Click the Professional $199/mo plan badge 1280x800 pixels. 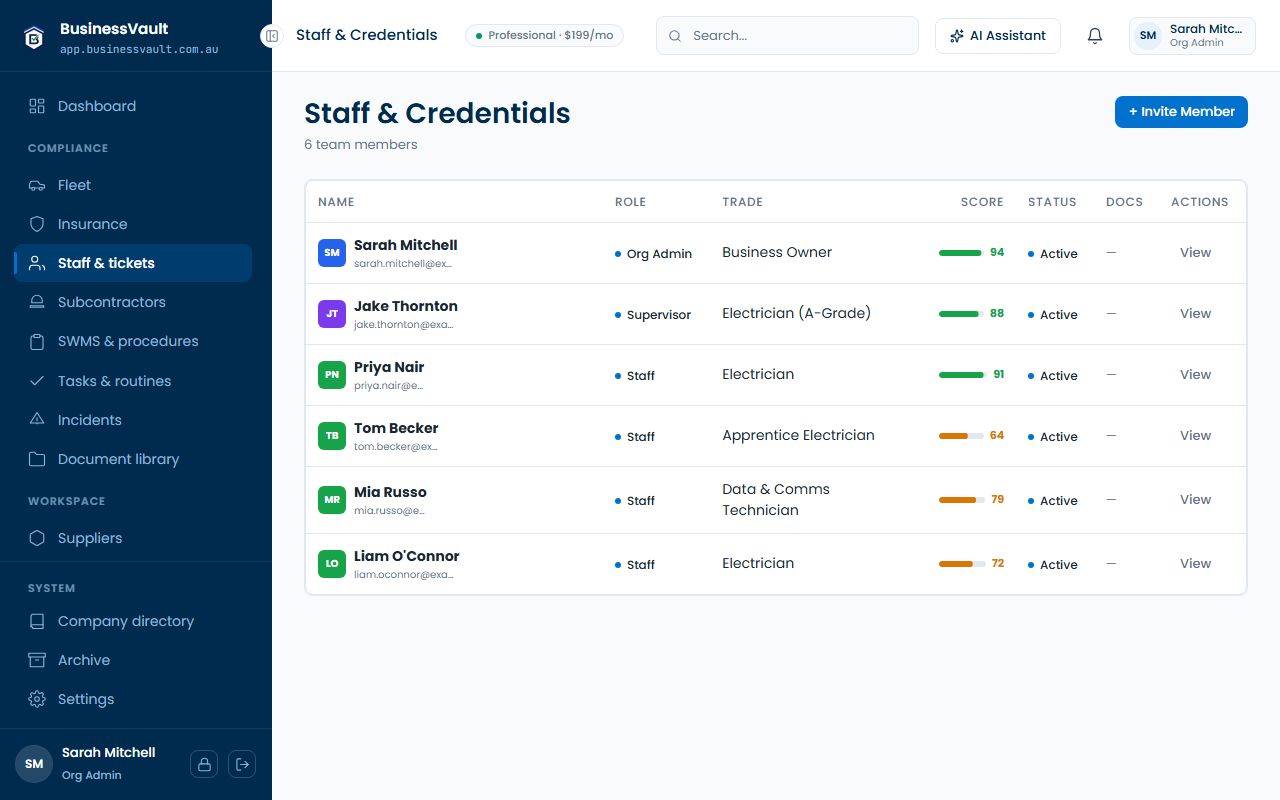tap(544, 36)
